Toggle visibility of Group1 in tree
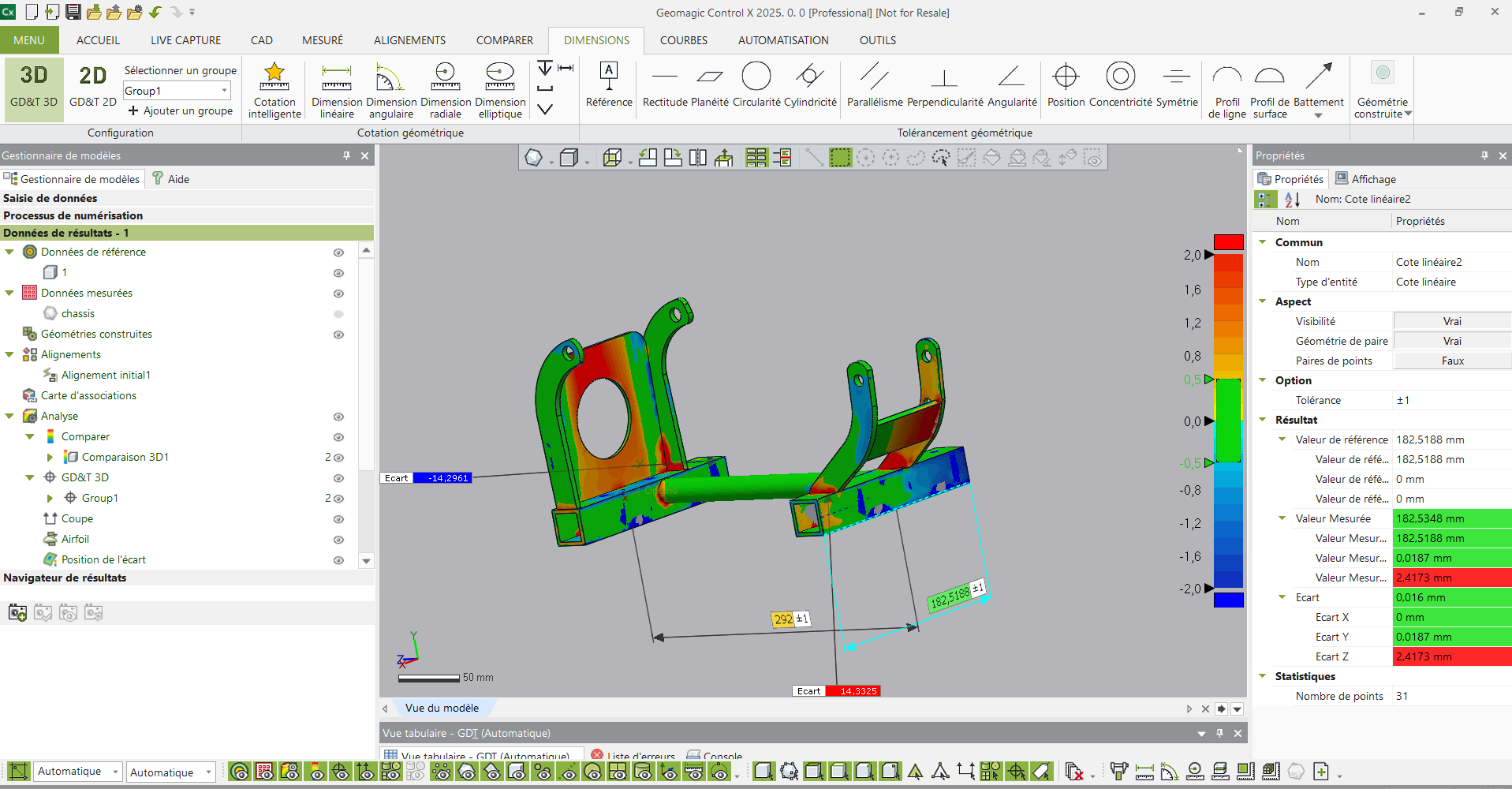This screenshot has height=789, width=1512. tap(338, 499)
